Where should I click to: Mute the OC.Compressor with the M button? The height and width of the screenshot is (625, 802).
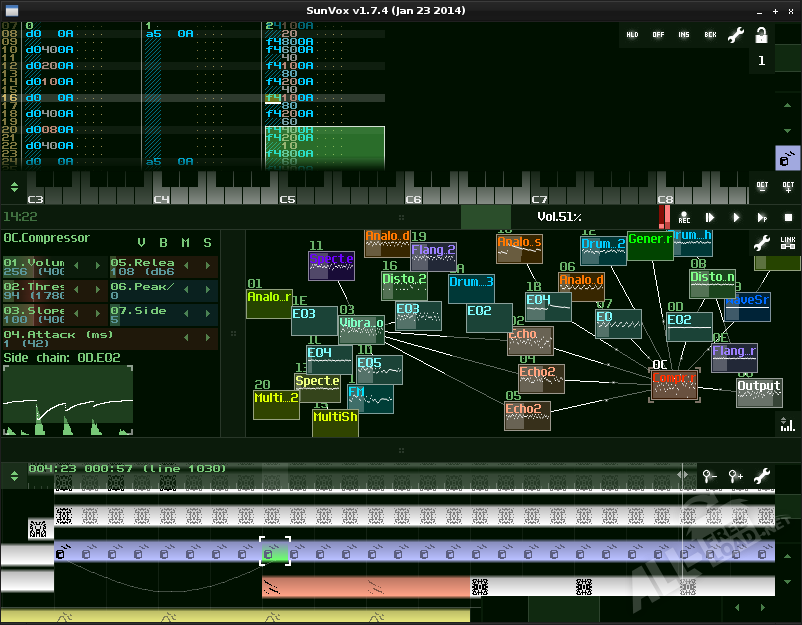(x=186, y=242)
